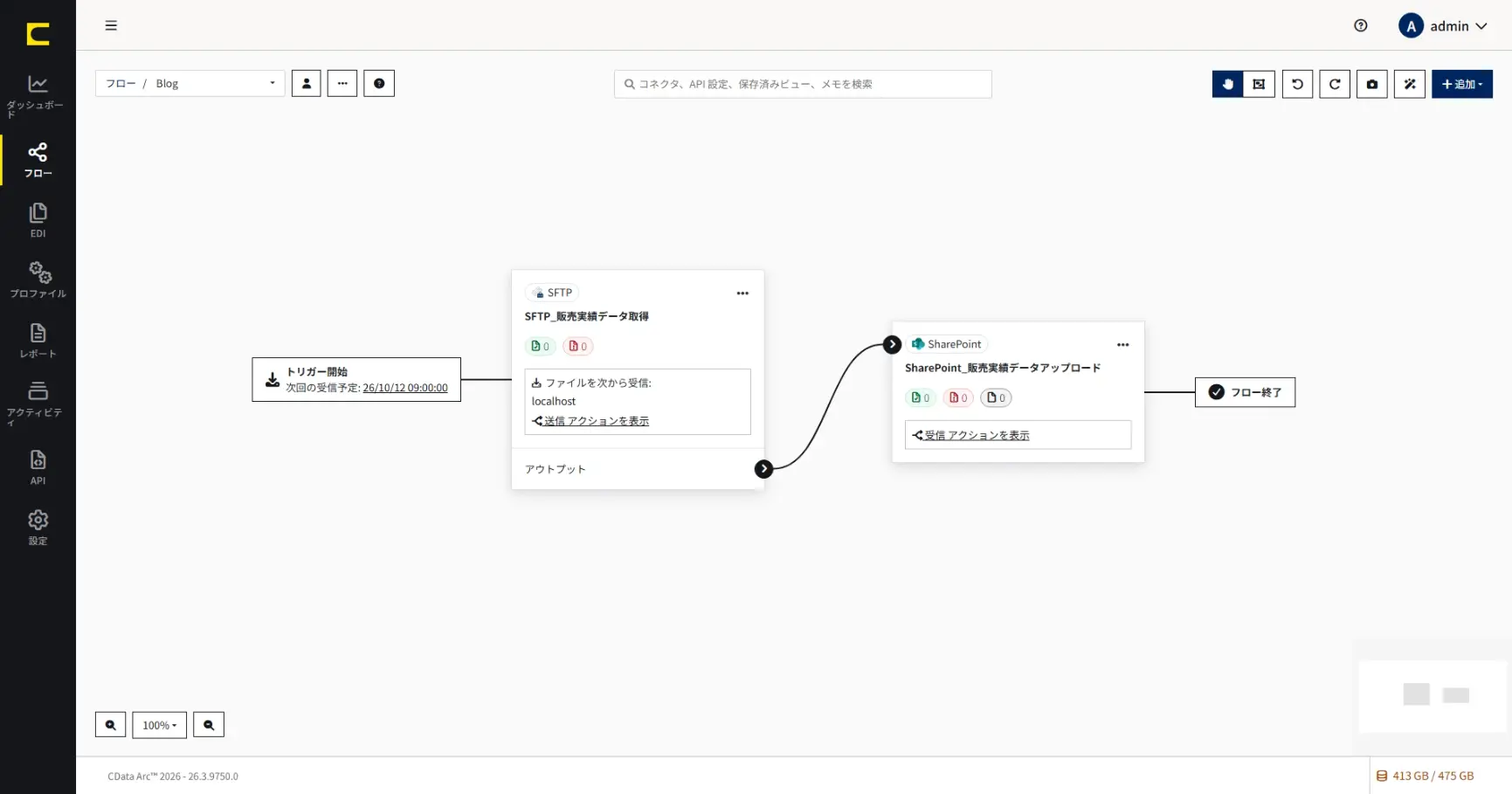1512x794 pixels.
Task: Undo the last flow change
Action: click(1297, 84)
